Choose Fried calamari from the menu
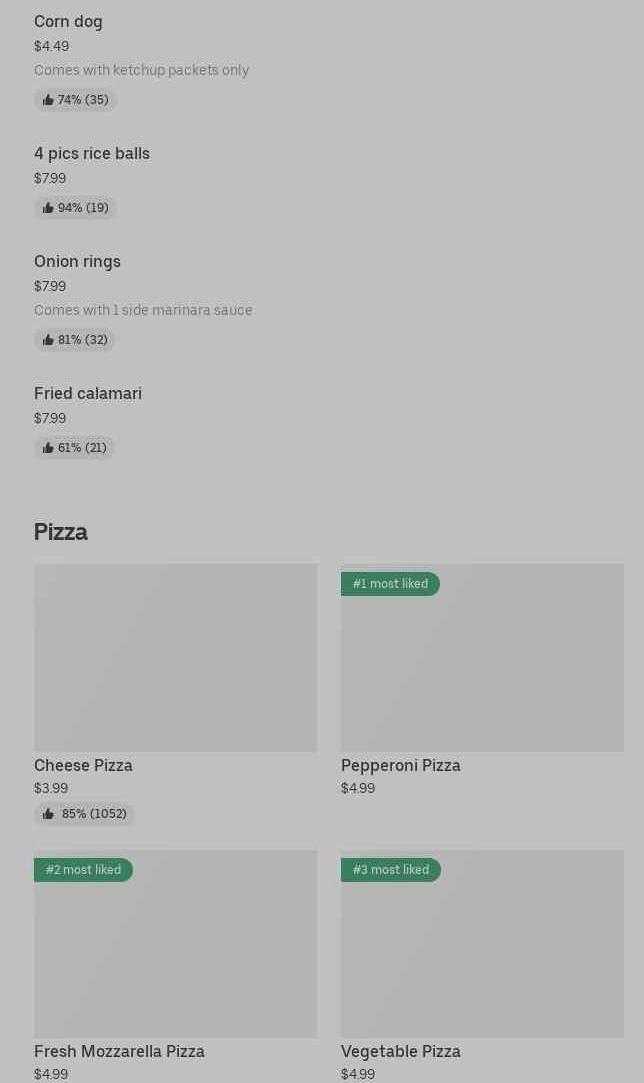The image size is (644, 1083). [88, 393]
